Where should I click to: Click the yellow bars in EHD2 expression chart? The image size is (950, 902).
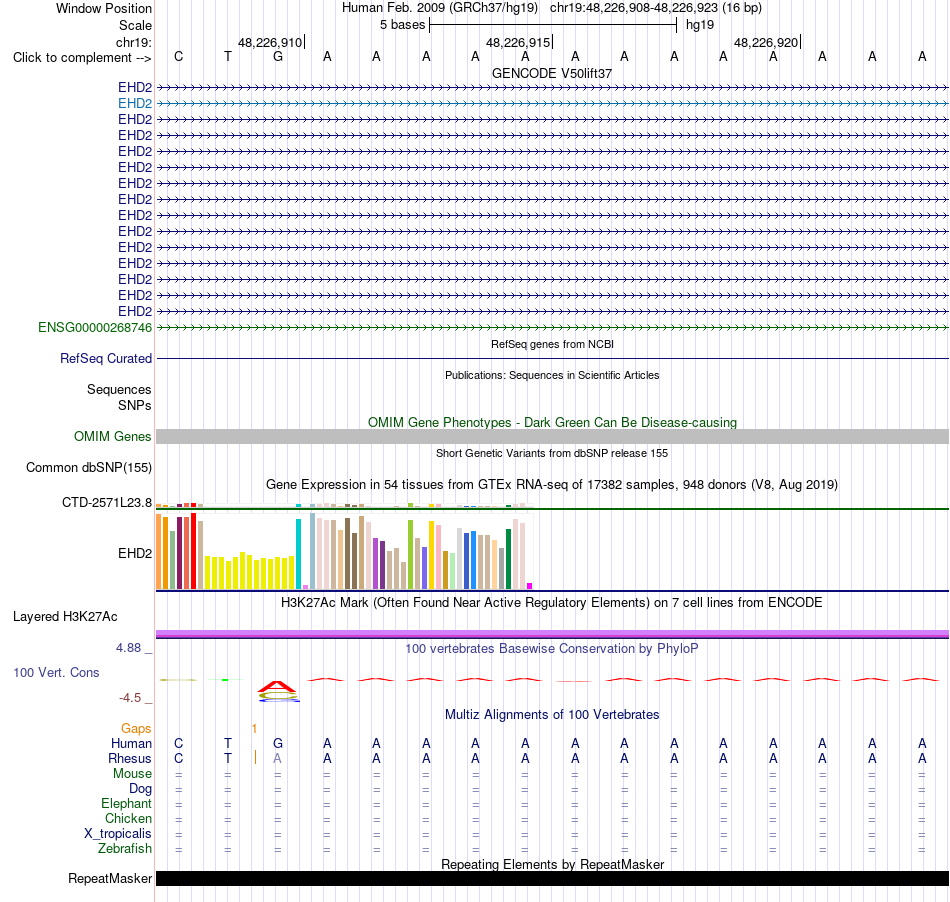250,572
